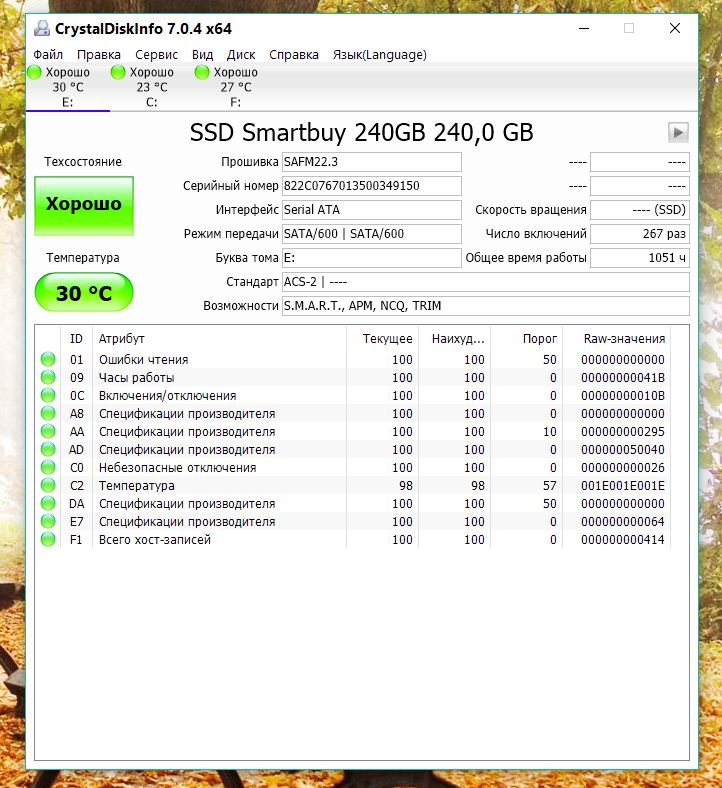Image resolution: width=722 pixels, height=788 pixels.
Task: Click the serial number field
Action: coord(372,186)
